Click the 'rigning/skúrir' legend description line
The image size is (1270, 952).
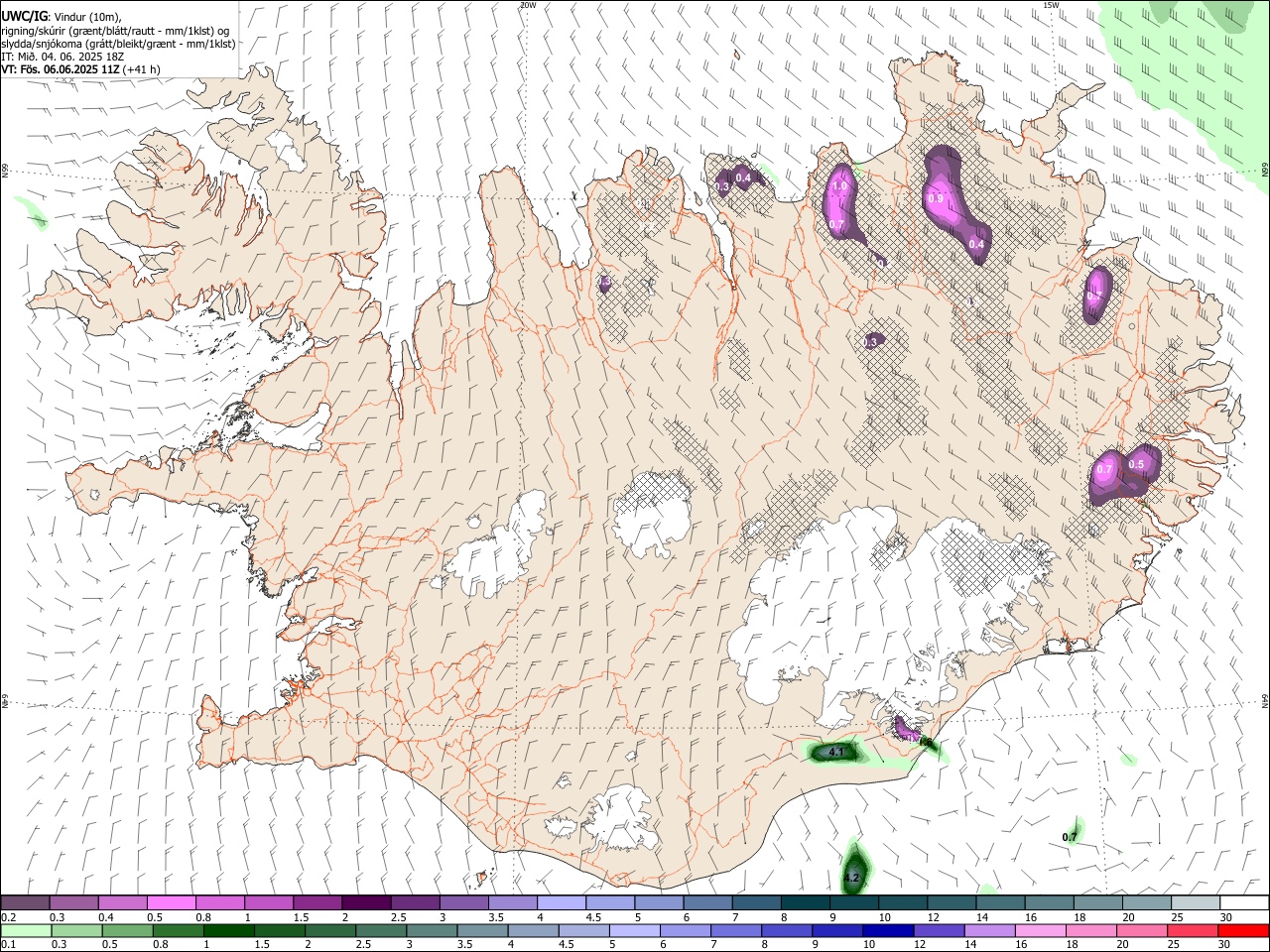115,31
